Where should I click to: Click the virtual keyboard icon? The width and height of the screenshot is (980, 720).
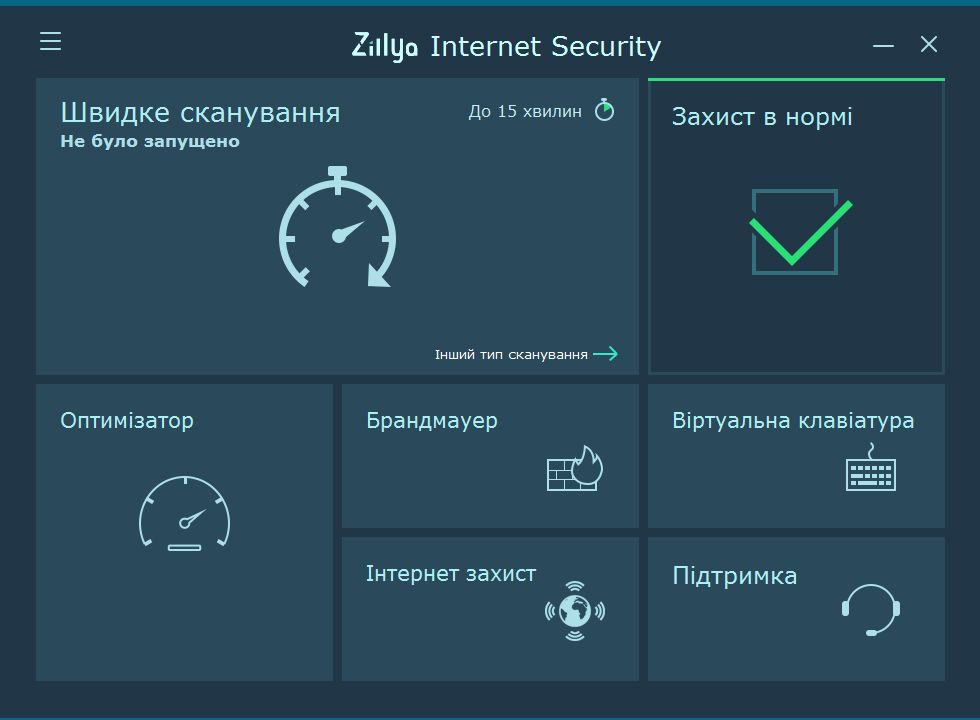(x=871, y=468)
